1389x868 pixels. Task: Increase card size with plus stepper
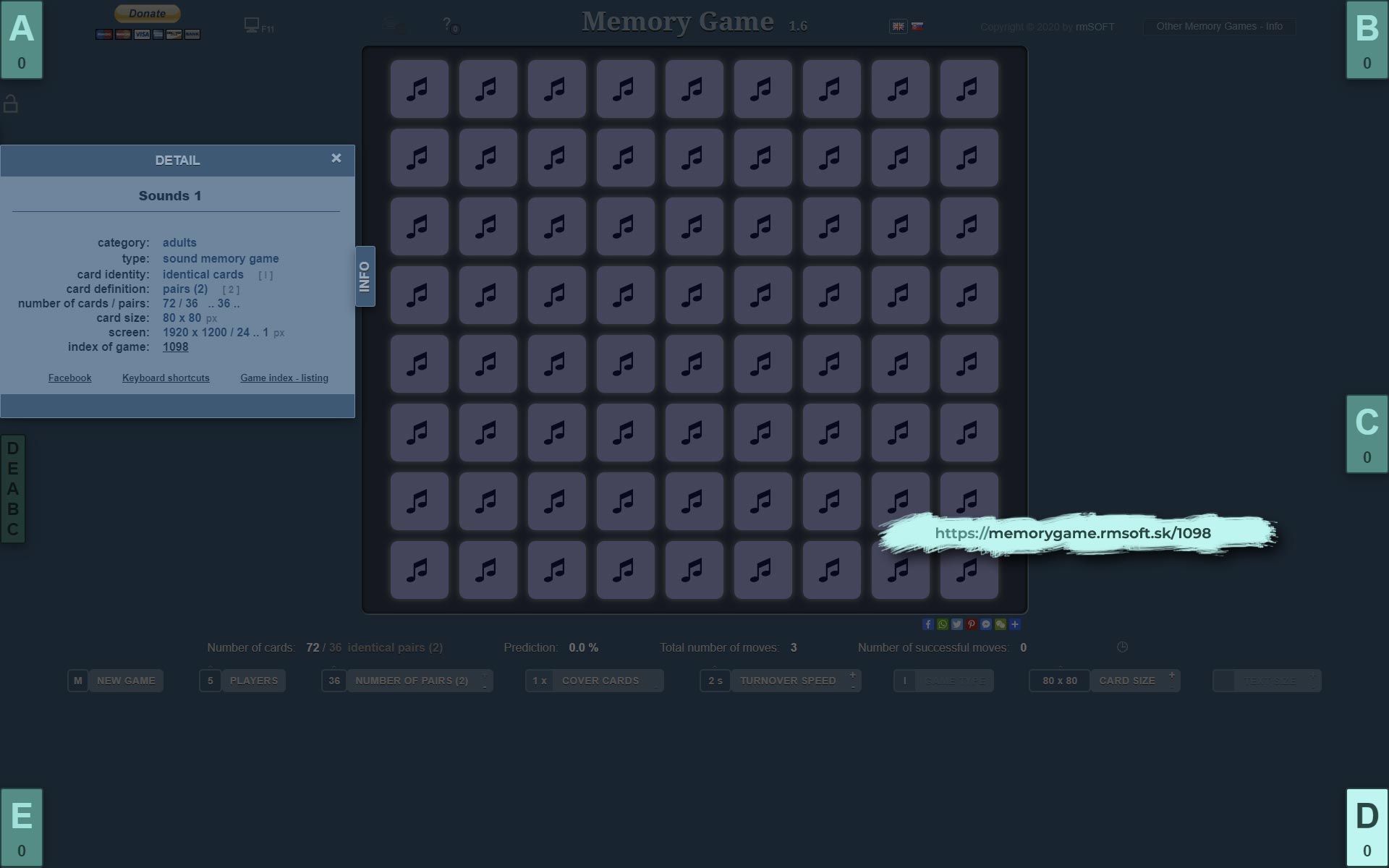1172,675
